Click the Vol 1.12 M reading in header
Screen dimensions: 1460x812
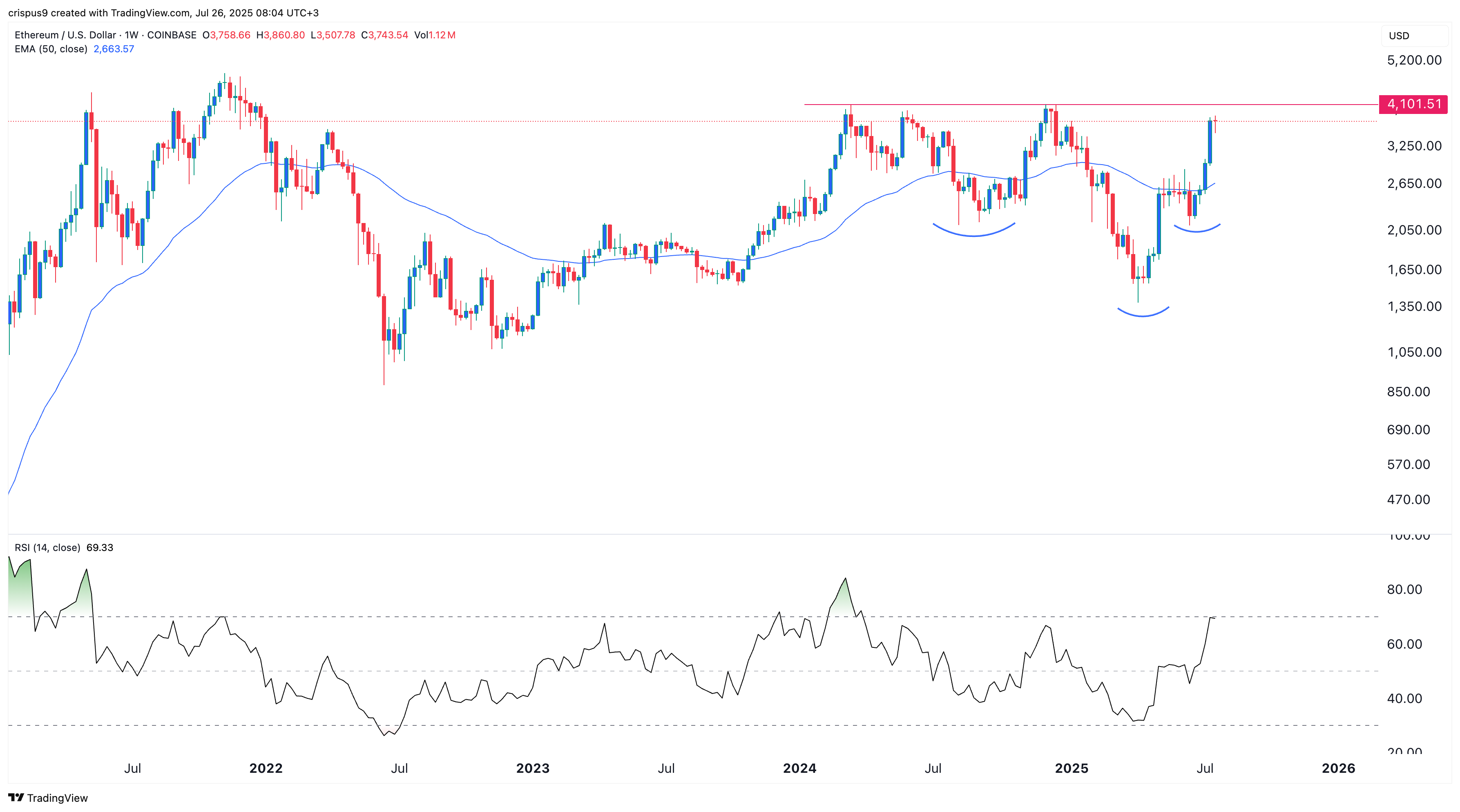(435, 35)
